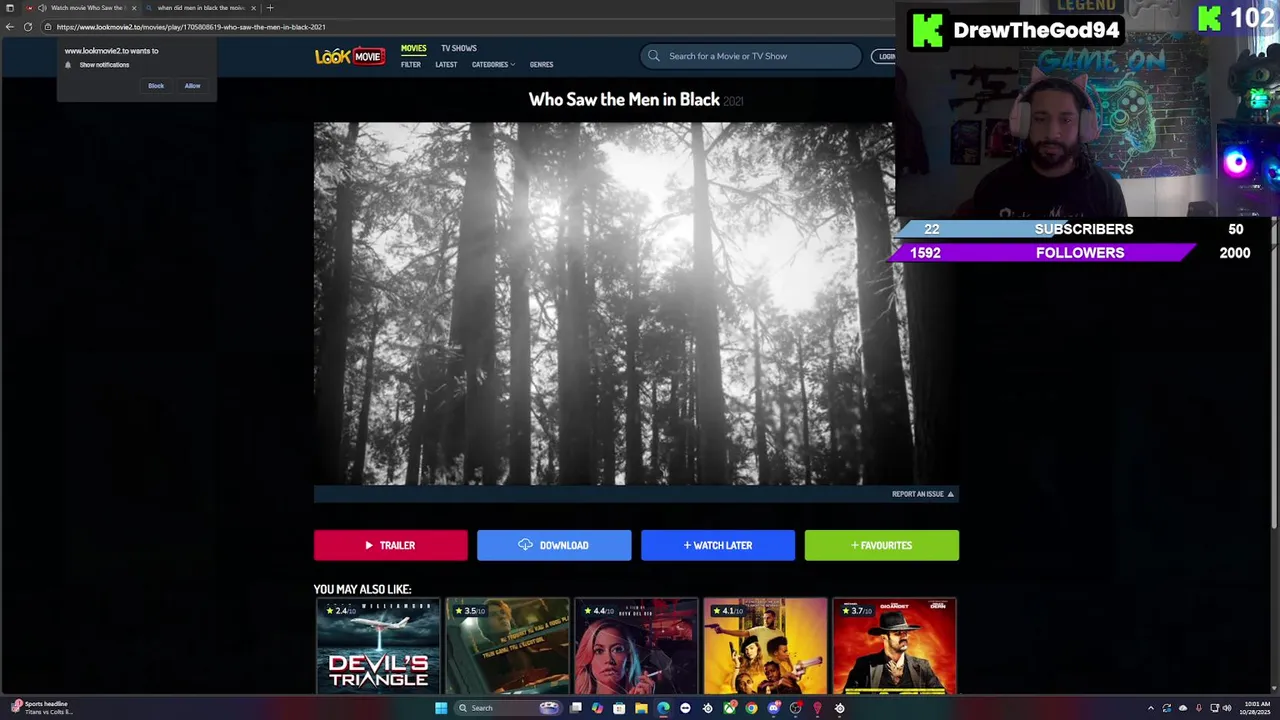The height and width of the screenshot is (720, 1280).
Task: Click the volume icon in system tray
Action: (x=1227, y=708)
